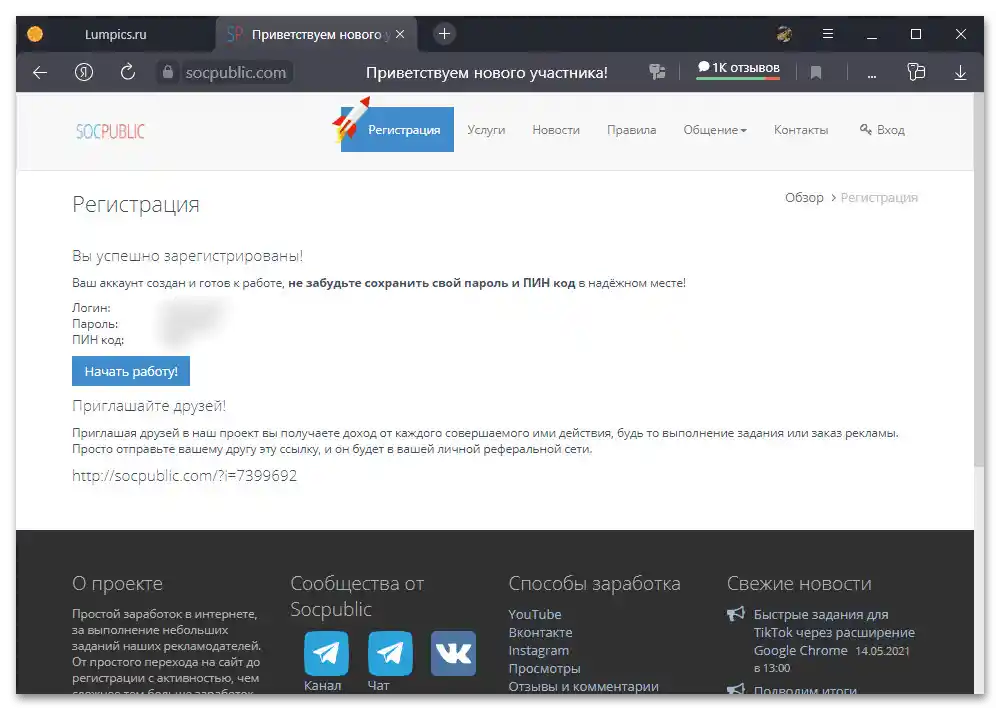The height and width of the screenshot is (710, 1000).
Task: Click the SOCPUBLIC site logo
Action: 110,131
